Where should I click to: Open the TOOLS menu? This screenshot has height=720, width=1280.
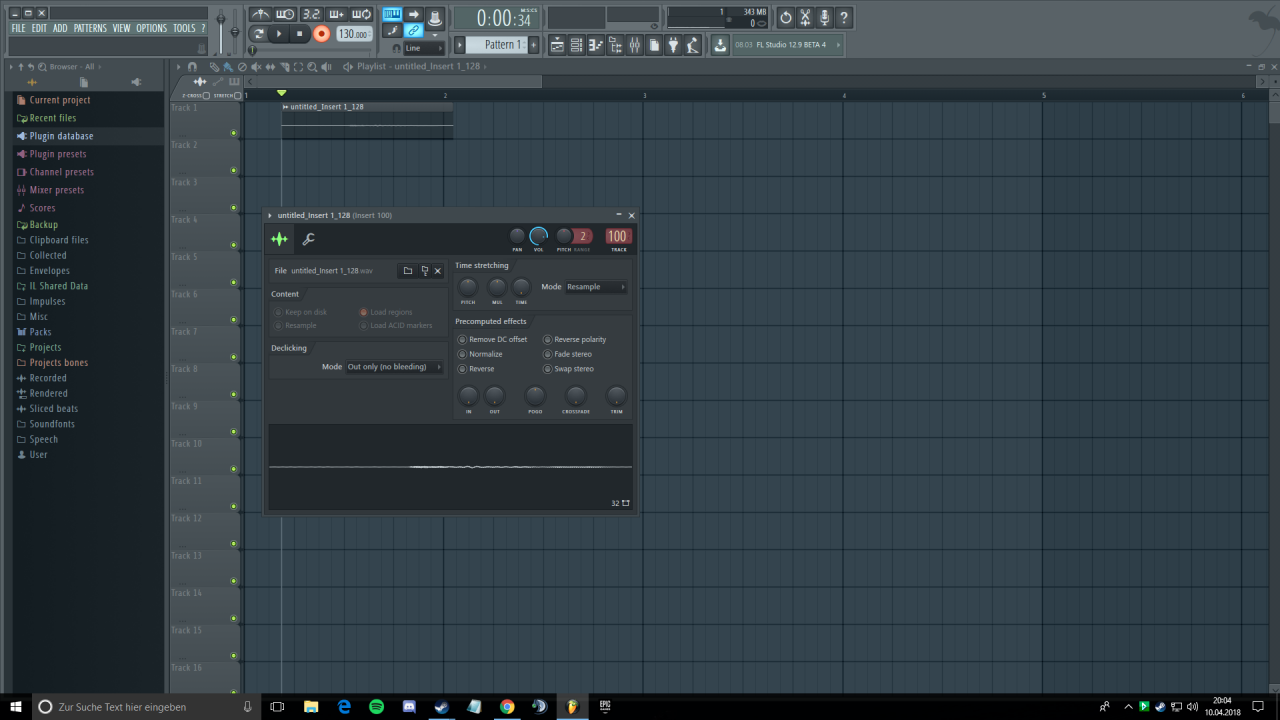[184, 28]
